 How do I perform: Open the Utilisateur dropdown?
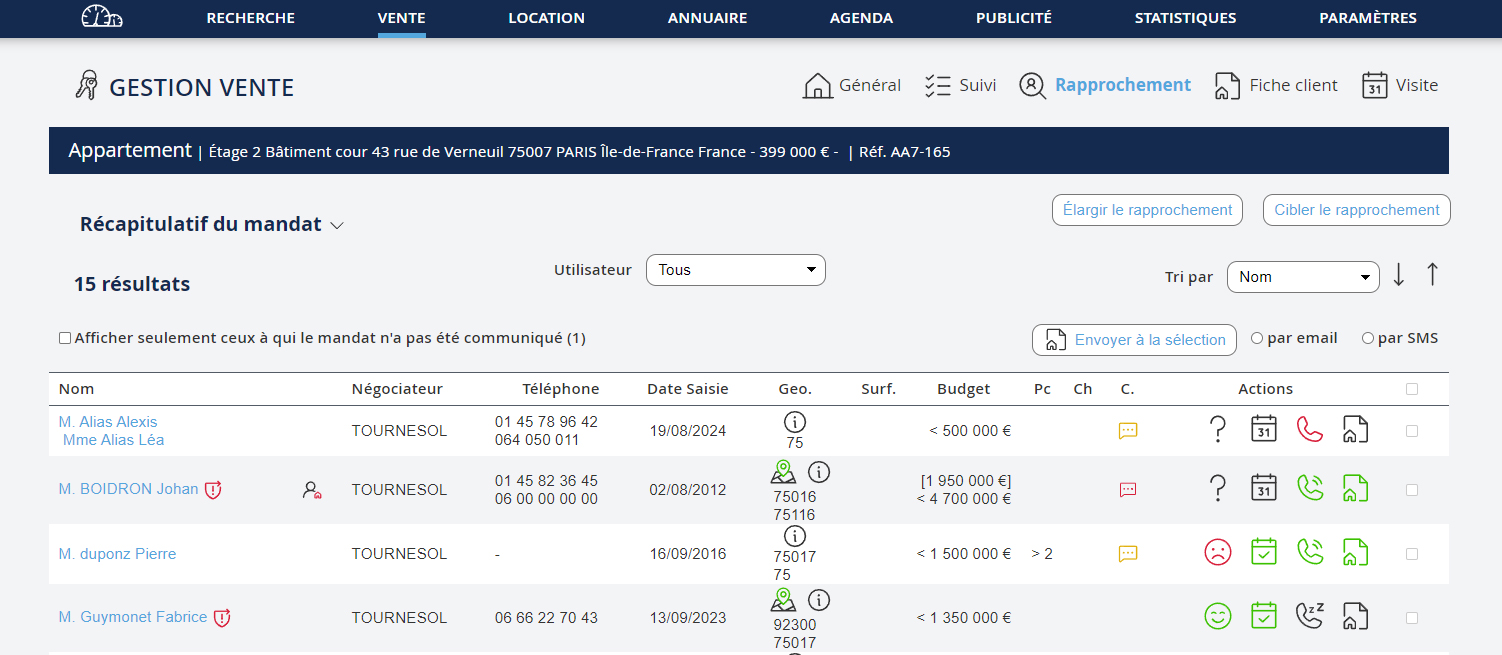point(735,270)
